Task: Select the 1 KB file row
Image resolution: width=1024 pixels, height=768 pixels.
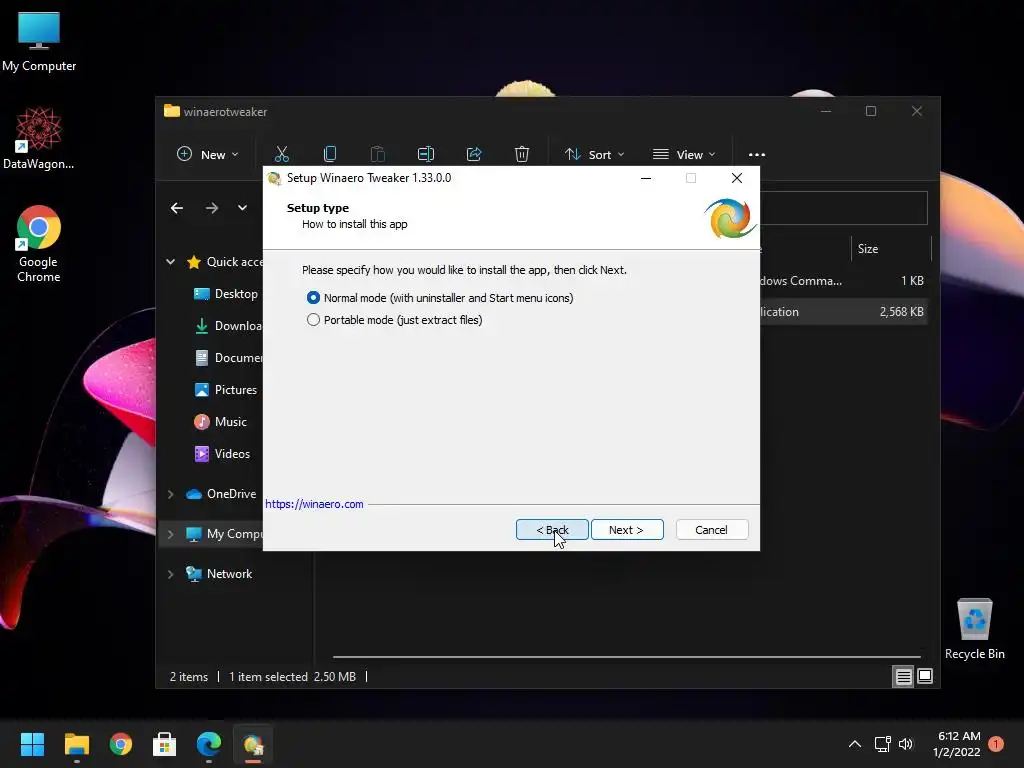Action: tap(844, 281)
